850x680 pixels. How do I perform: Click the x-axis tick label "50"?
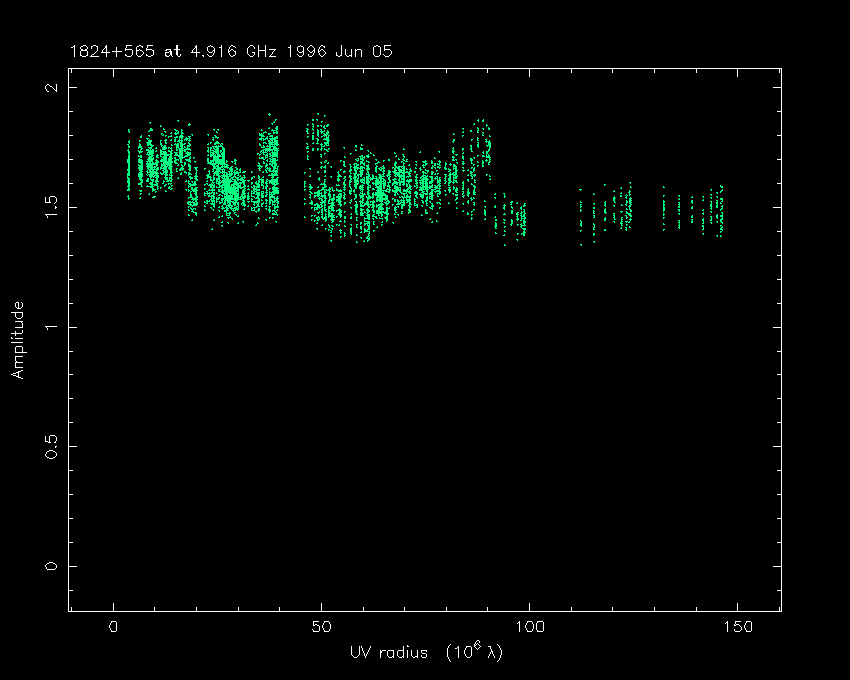click(321, 627)
